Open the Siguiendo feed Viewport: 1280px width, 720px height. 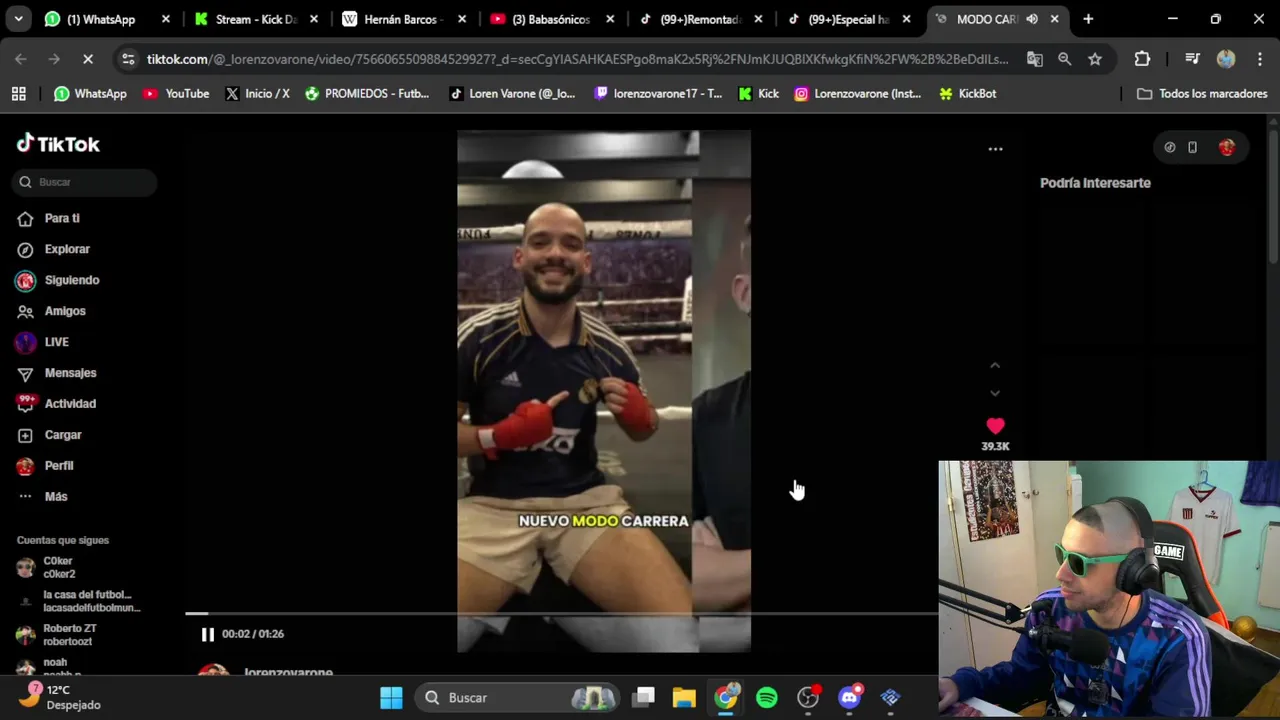pos(57,280)
